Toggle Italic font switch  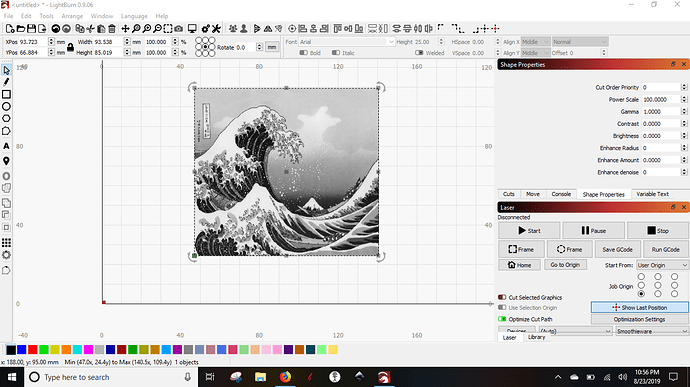click(x=336, y=53)
